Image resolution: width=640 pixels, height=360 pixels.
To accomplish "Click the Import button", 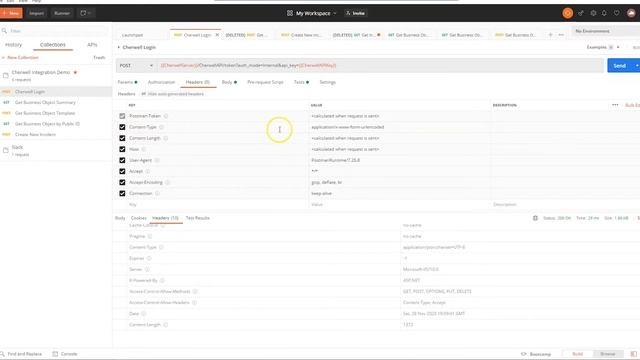I will coord(36,13).
